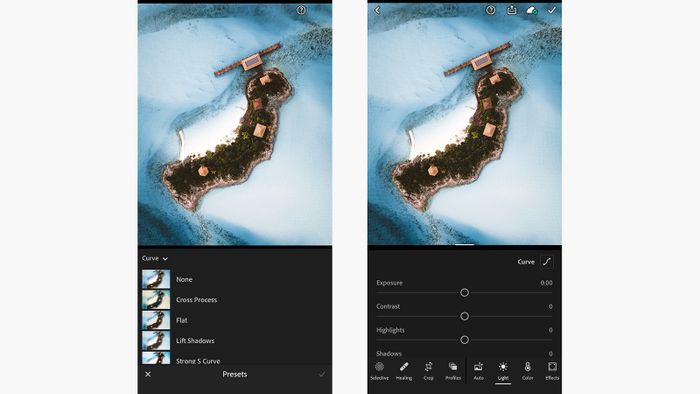The height and width of the screenshot is (394, 700).
Task: Expand the Curve preset group dropdown
Action: pyautogui.click(x=155, y=258)
